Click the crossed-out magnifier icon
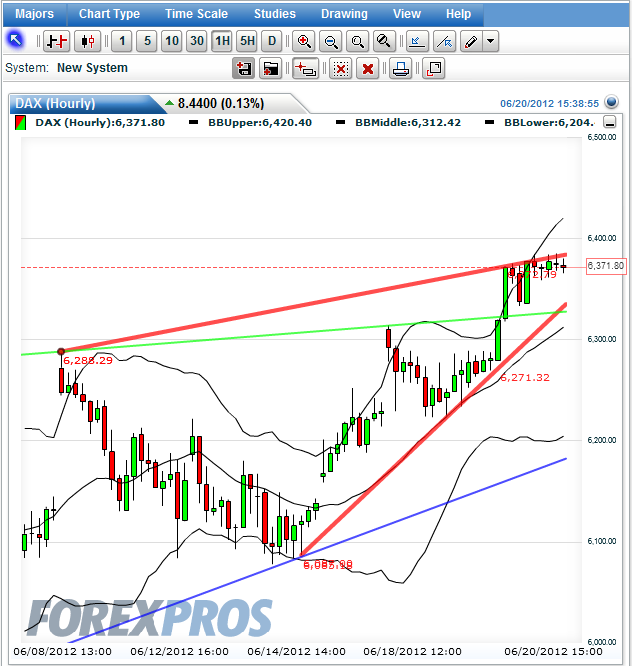 (x=384, y=41)
